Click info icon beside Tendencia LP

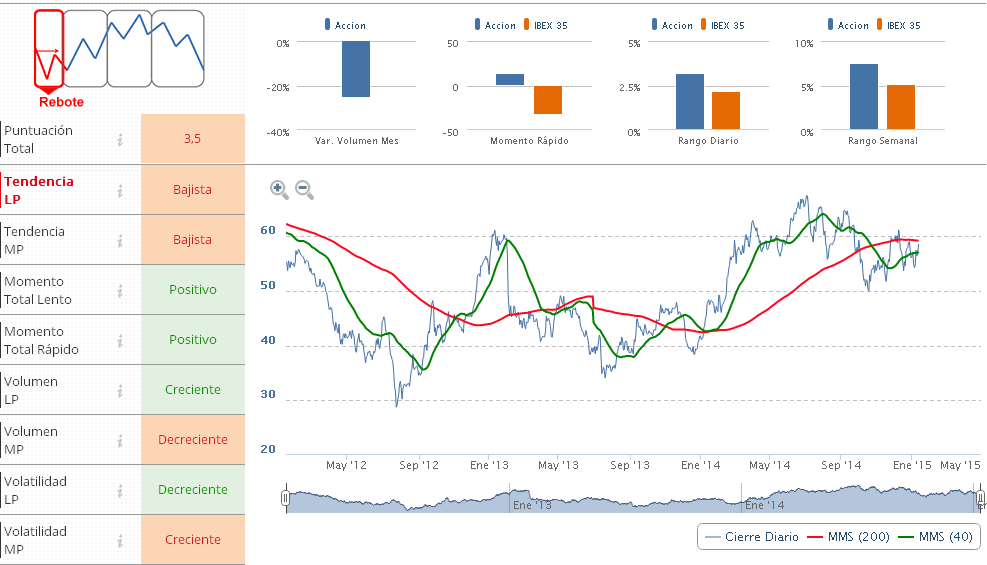coord(120,190)
